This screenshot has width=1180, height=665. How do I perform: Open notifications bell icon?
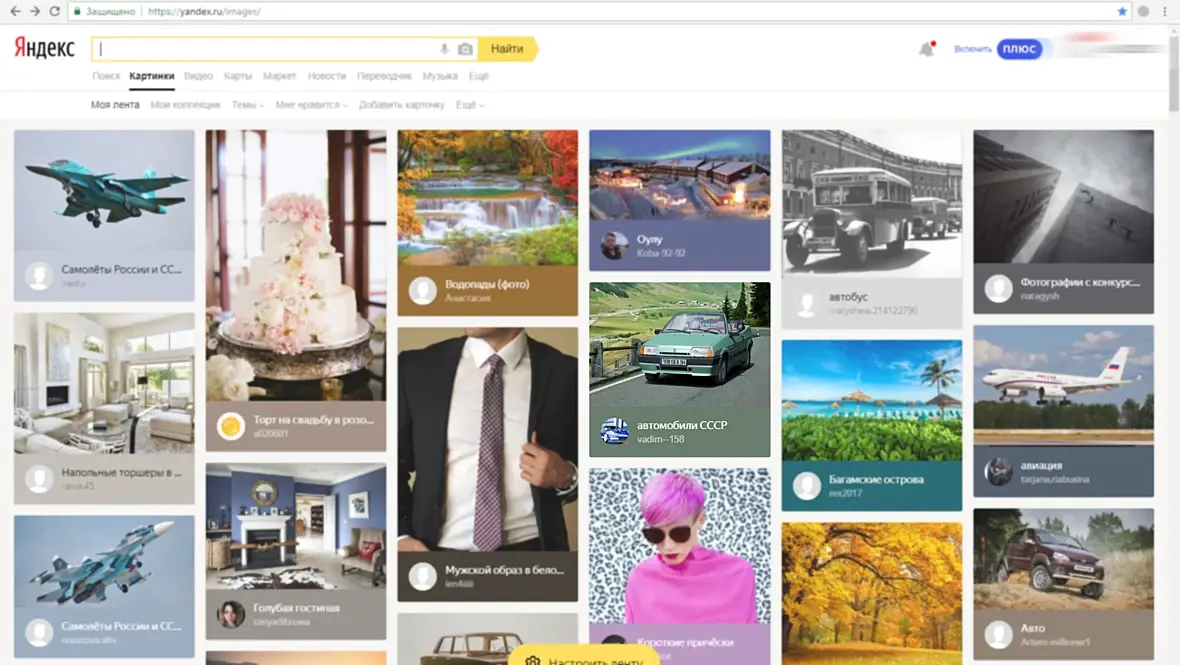point(926,49)
